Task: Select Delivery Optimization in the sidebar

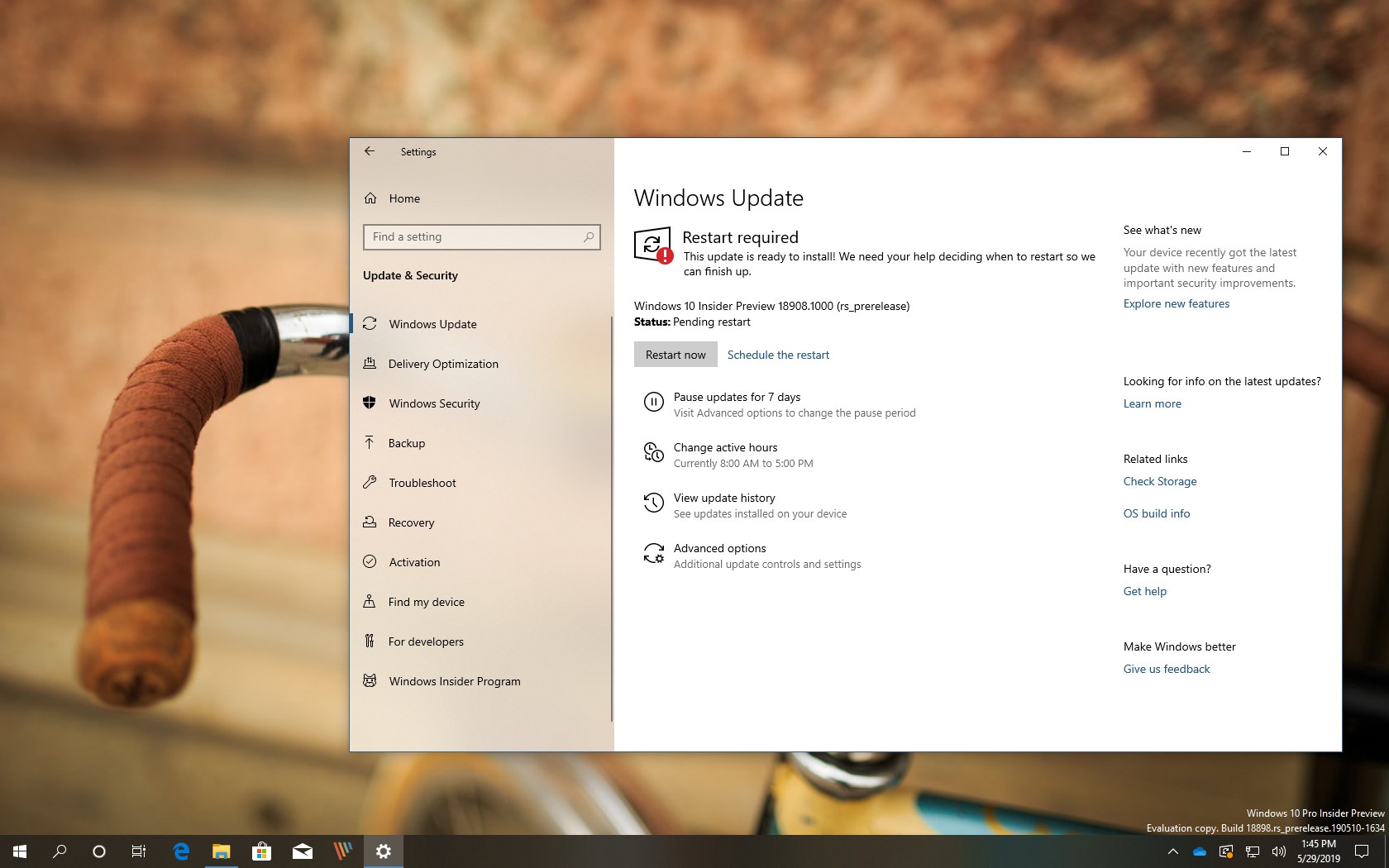Action: tap(444, 364)
